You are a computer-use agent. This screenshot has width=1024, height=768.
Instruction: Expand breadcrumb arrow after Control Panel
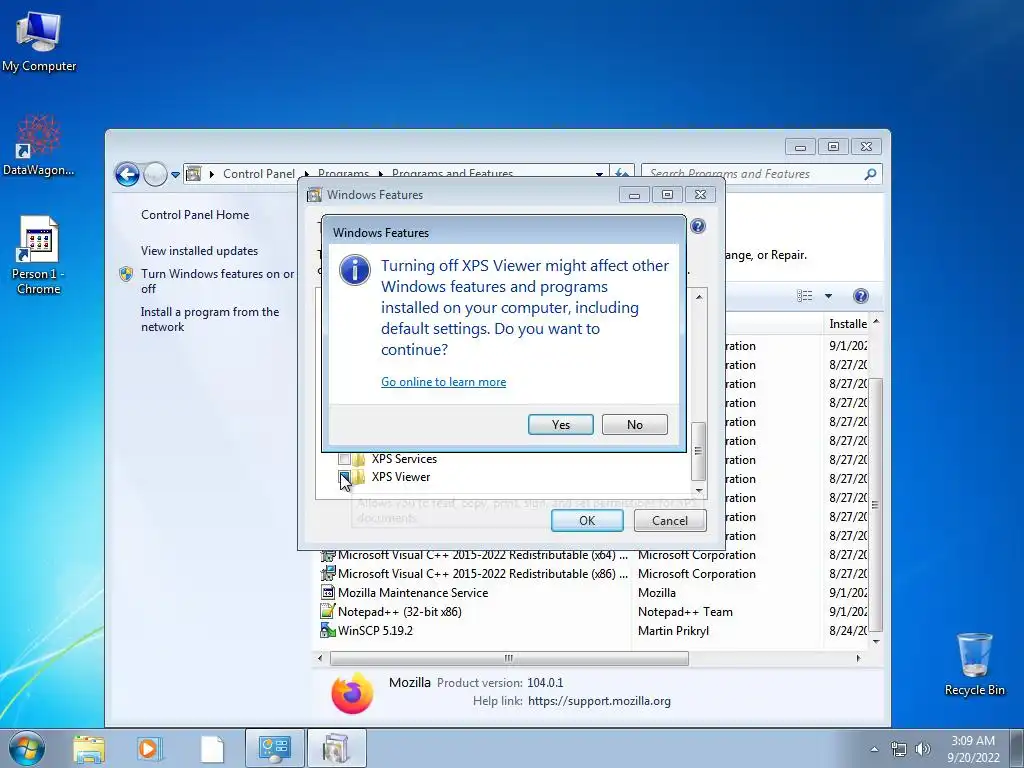coord(306,174)
